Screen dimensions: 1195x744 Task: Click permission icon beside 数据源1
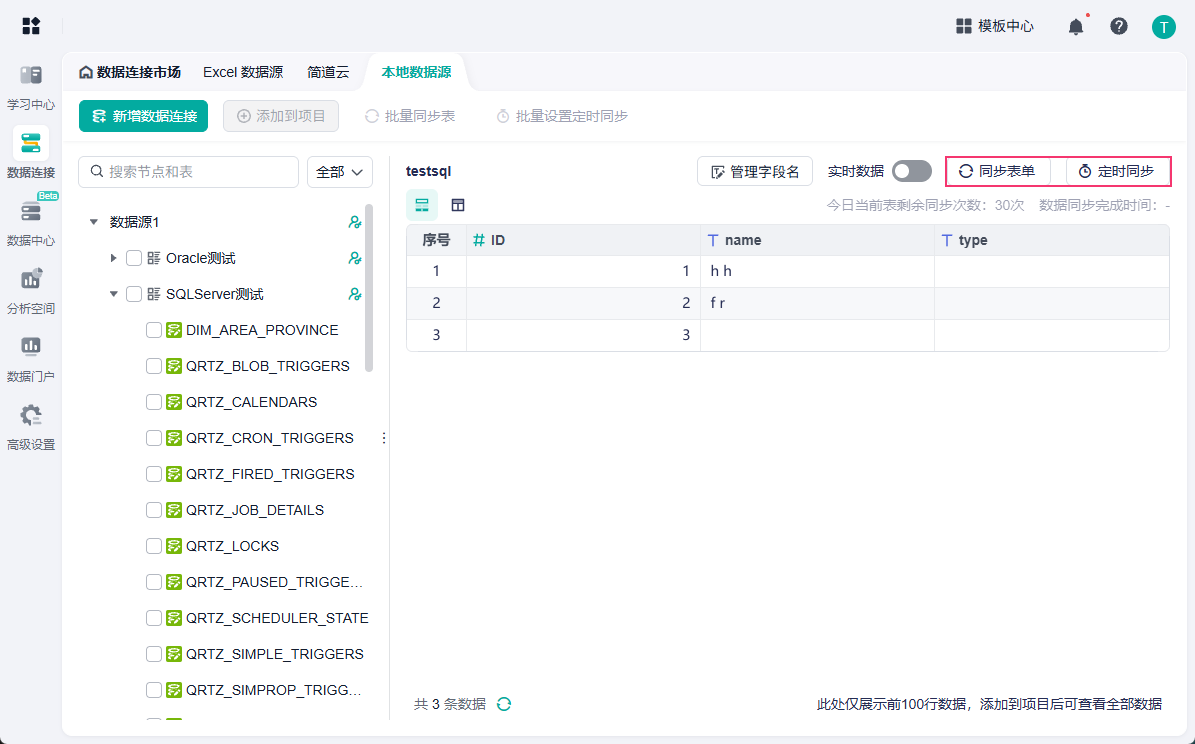tap(354, 222)
